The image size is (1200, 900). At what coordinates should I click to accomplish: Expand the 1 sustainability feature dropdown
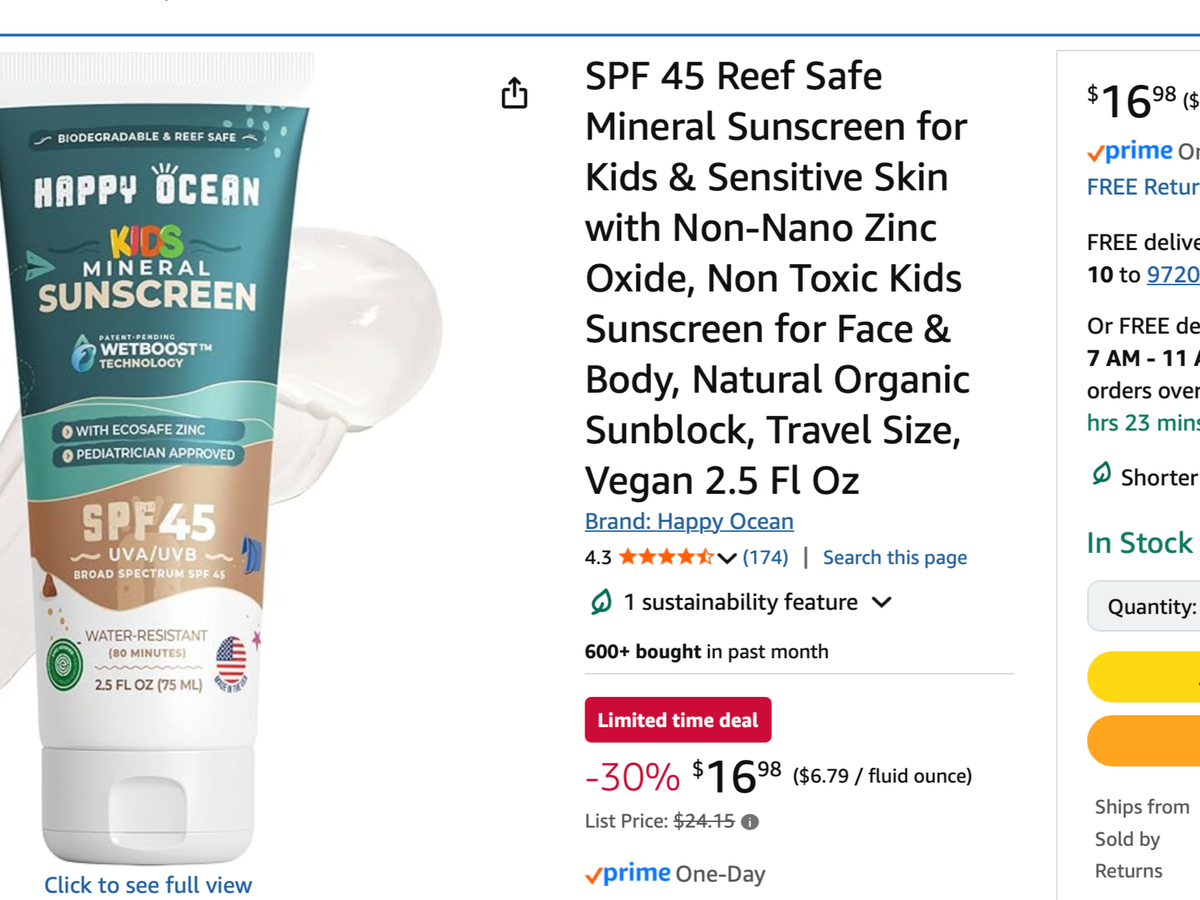click(881, 602)
